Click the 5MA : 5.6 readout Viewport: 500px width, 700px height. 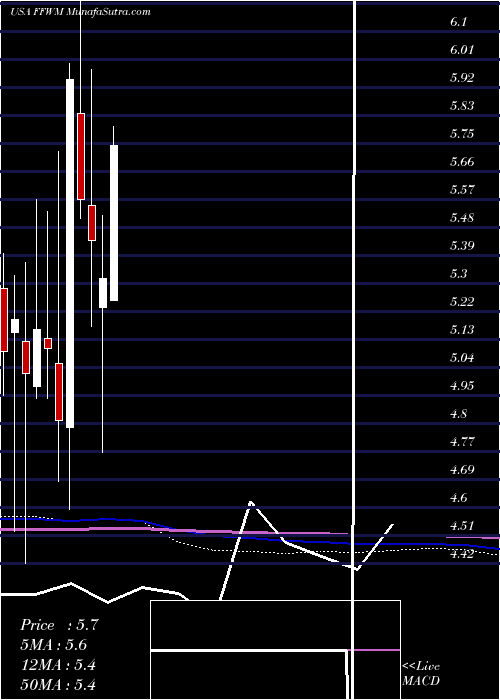54,645
